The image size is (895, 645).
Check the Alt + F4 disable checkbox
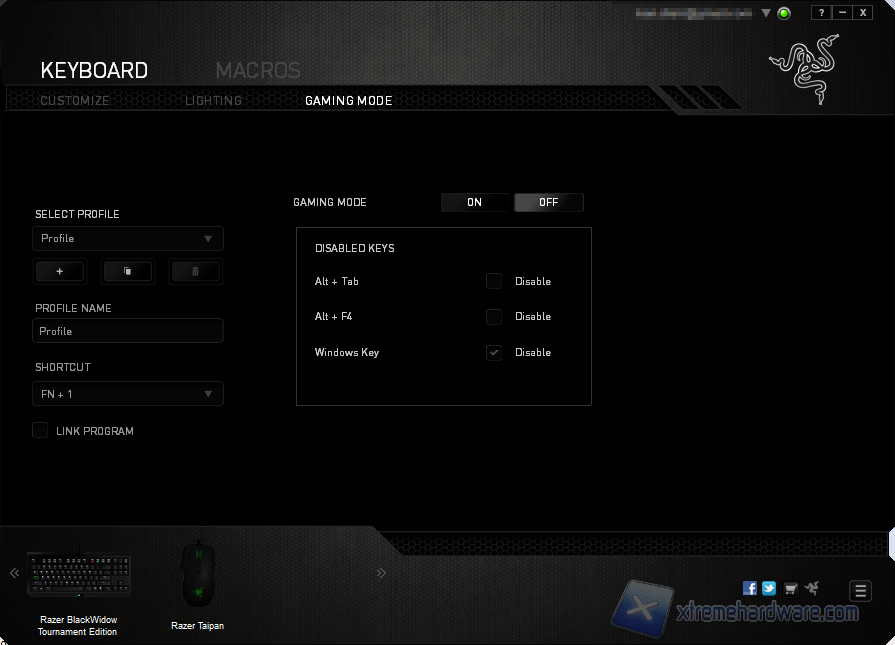pyautogui.click(x=494, y=317)
